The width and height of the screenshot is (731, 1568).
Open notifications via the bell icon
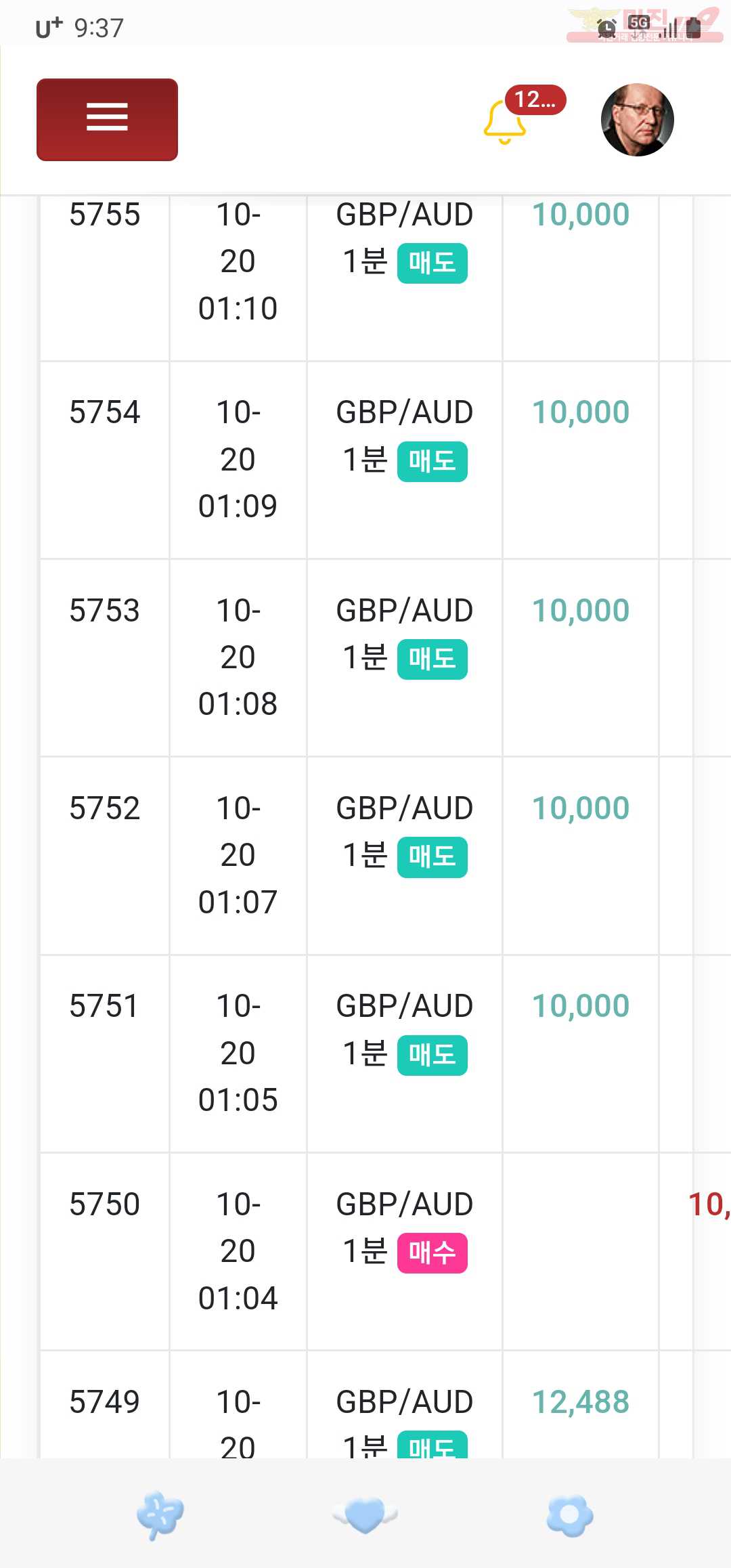504,123
